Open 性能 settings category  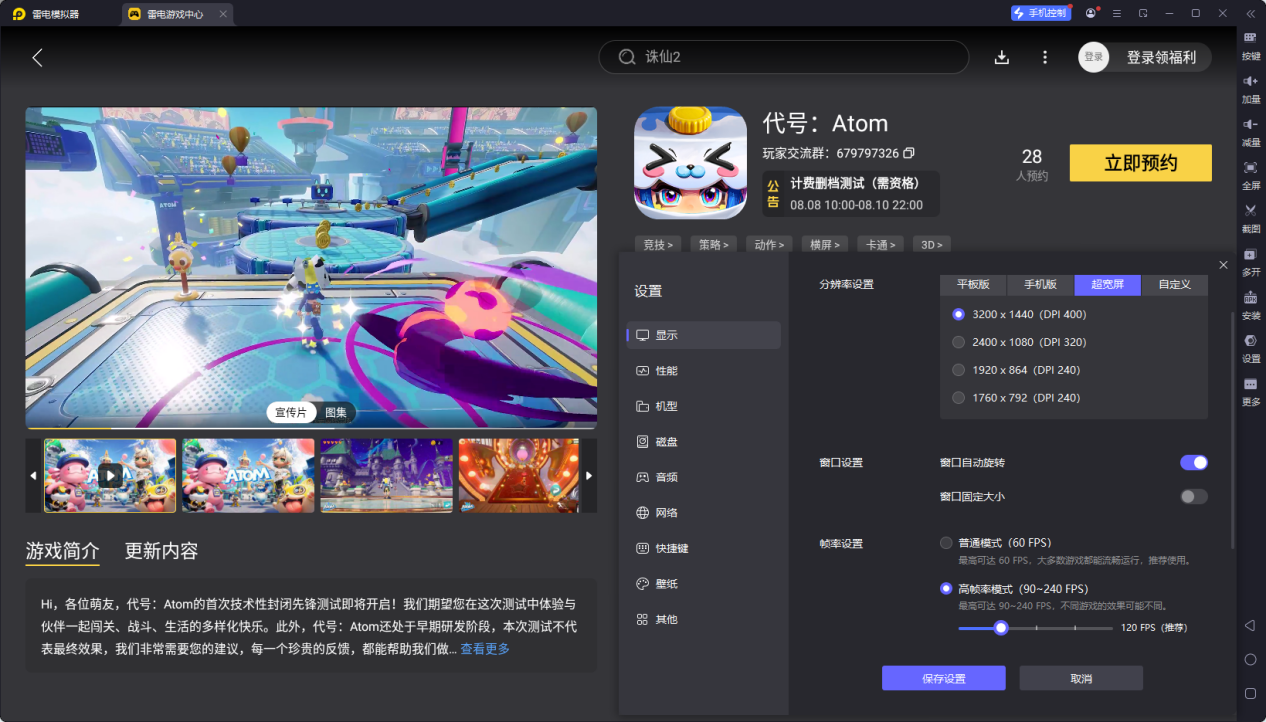pos(703,371)
